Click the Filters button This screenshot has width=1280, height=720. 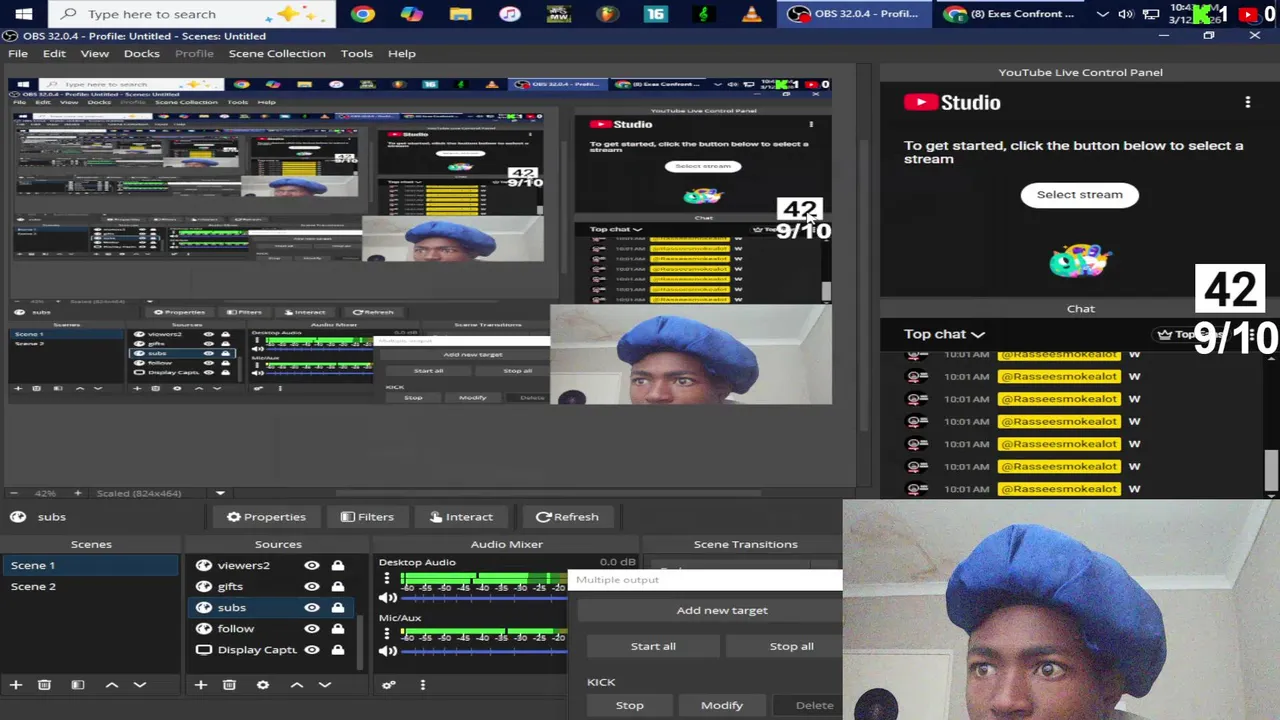(x=367, y=517)
